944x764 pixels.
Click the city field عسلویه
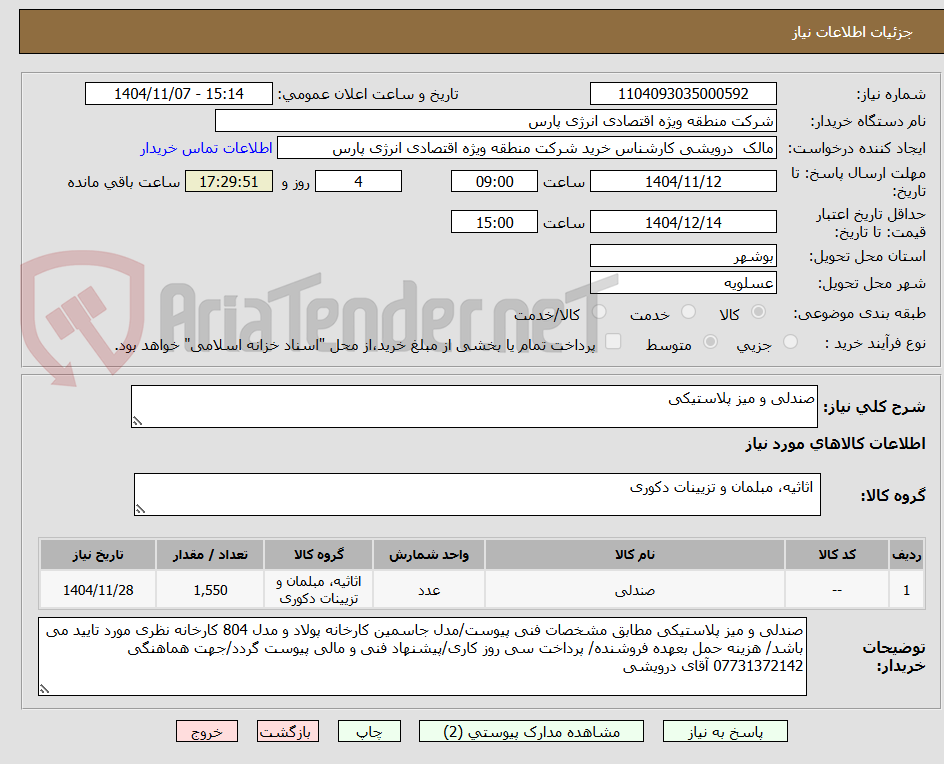pos(683,283)
